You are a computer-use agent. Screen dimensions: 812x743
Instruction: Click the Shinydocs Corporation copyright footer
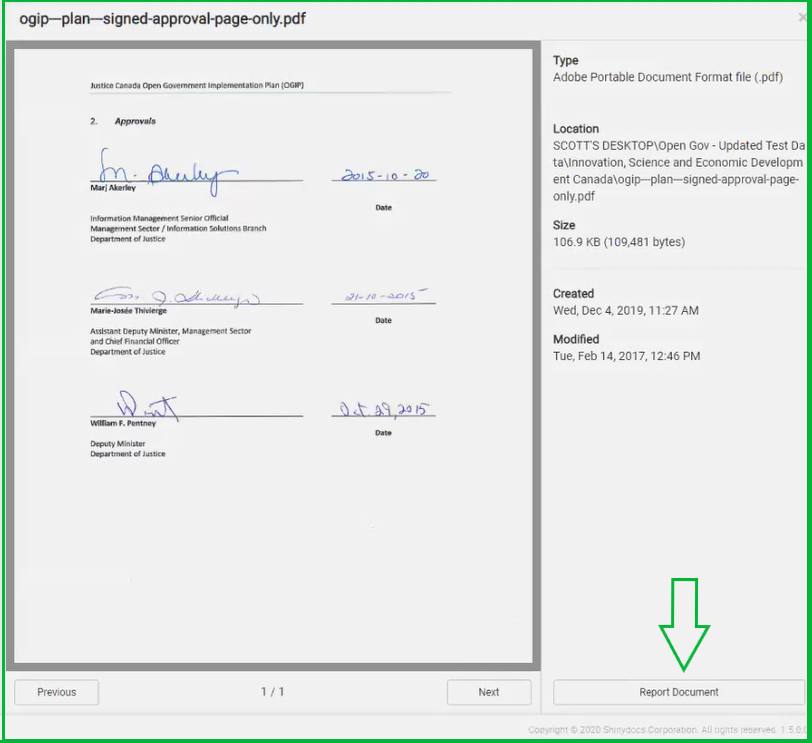click(x=666, y=731)
